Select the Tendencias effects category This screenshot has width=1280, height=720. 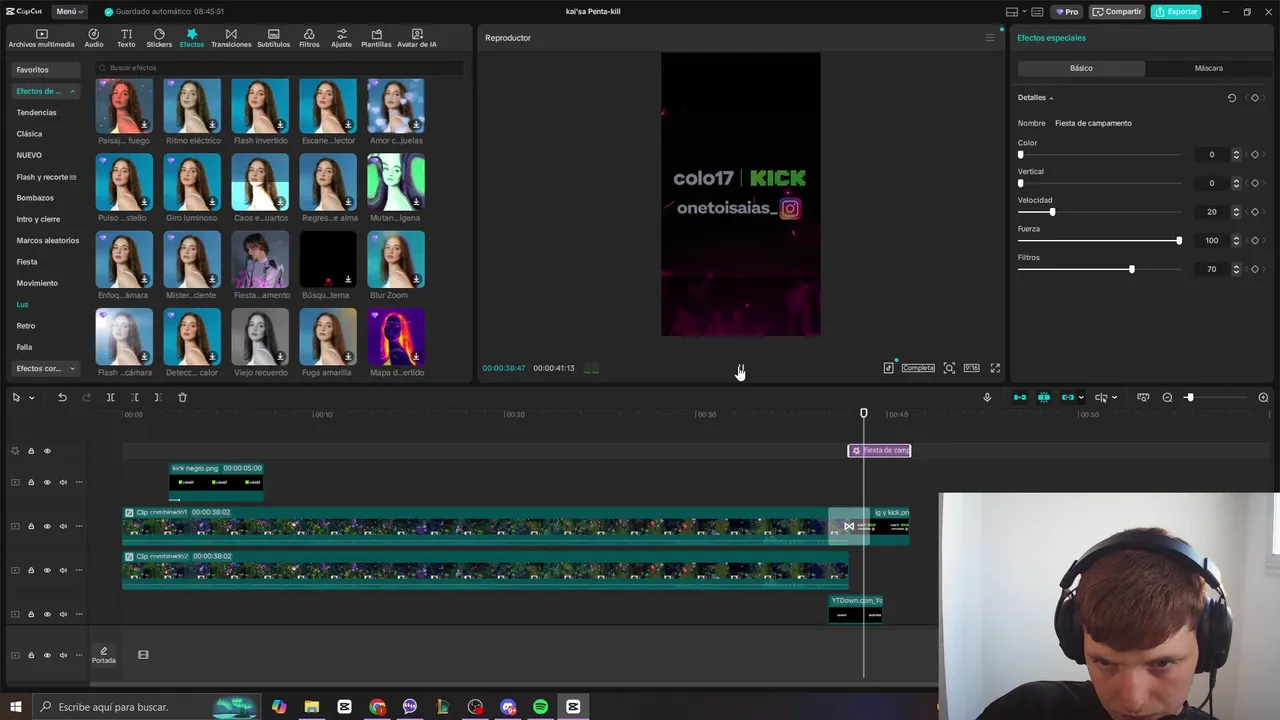coord(36,112)
